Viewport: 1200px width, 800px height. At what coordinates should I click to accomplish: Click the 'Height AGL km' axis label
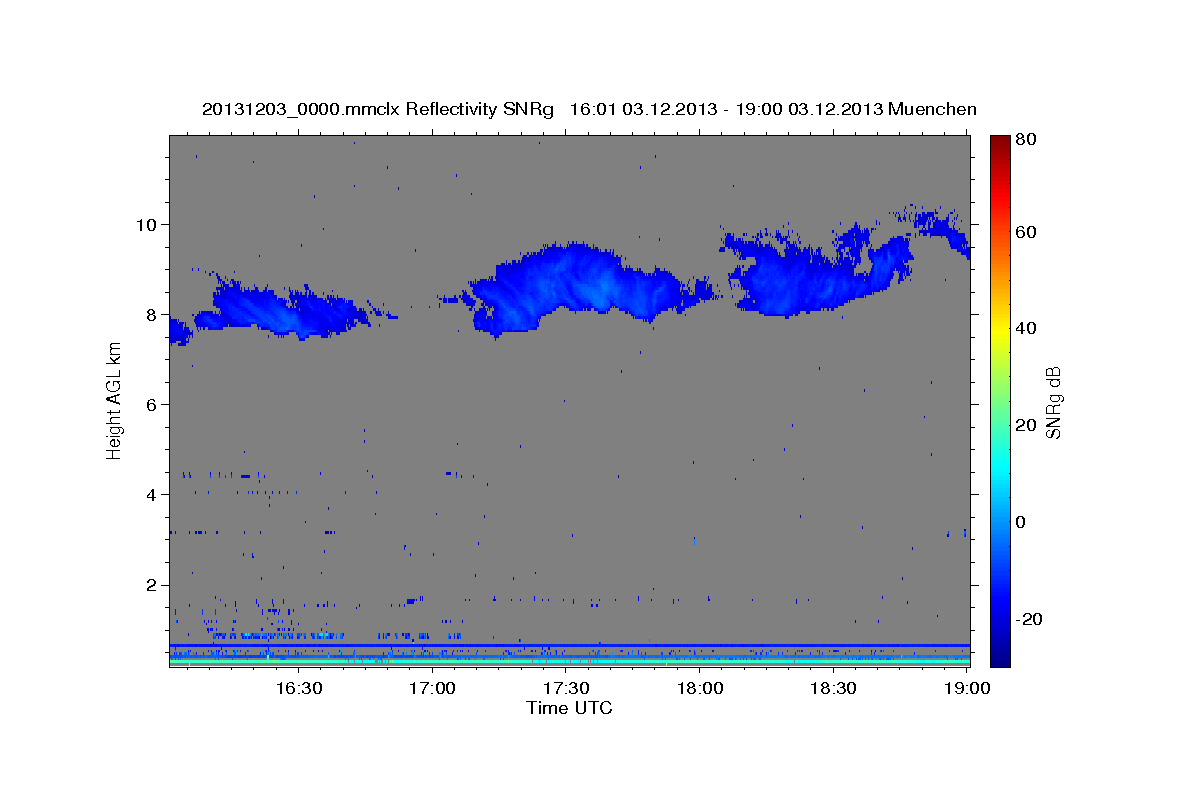(x=115, y=400)
